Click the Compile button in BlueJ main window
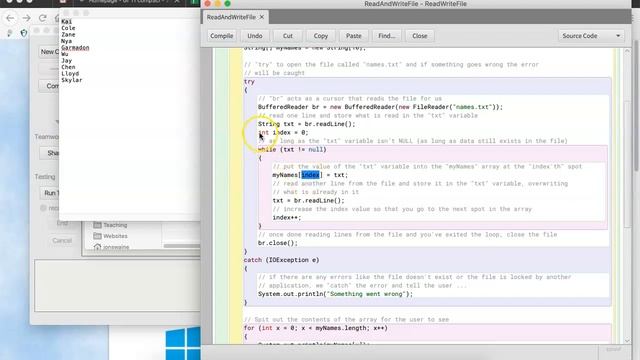The height and width of the screenshot is (360, 640). 49,86
